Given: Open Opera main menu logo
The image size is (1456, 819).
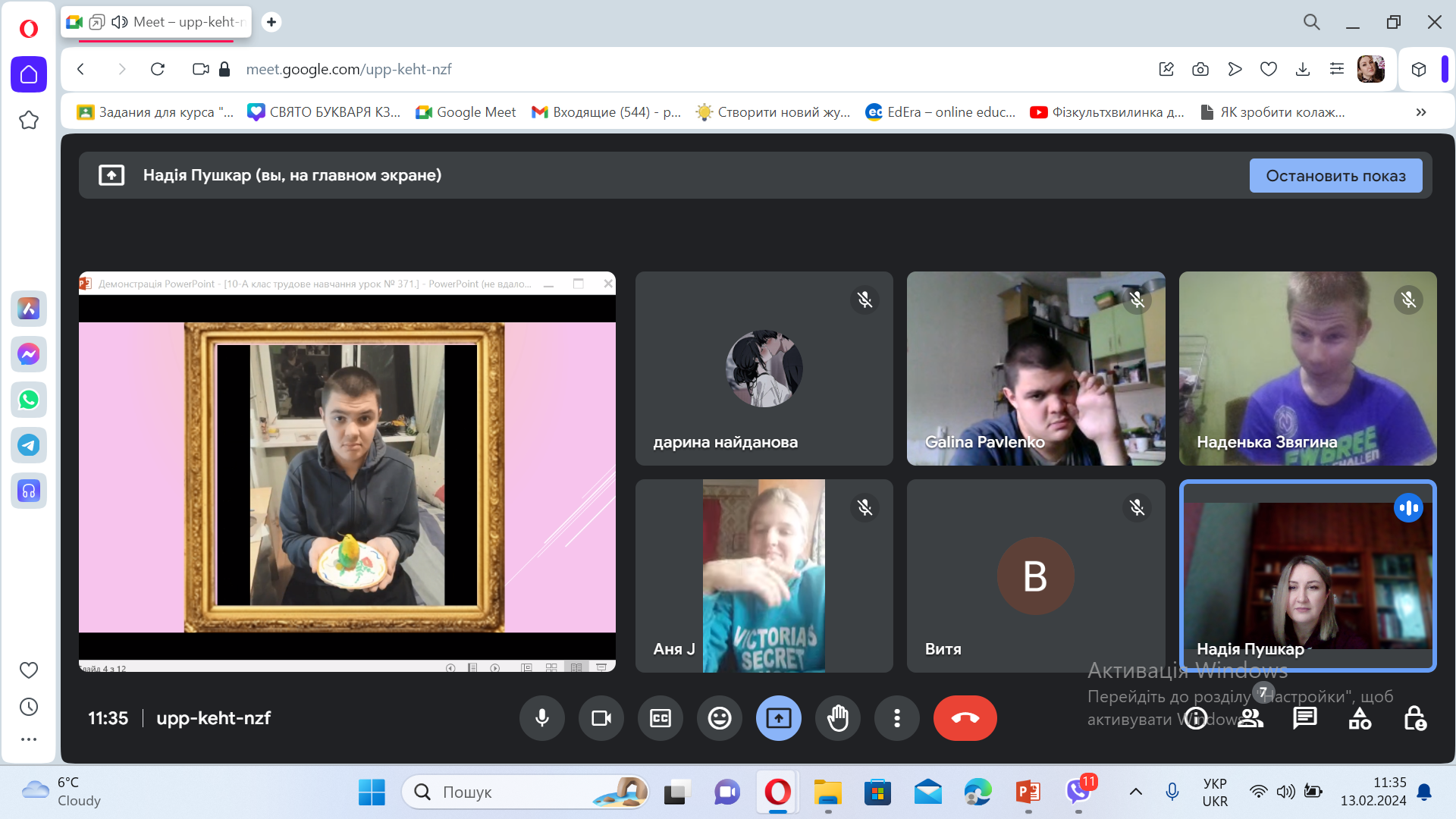Looking at the screenshot, I should pos(29,29).
